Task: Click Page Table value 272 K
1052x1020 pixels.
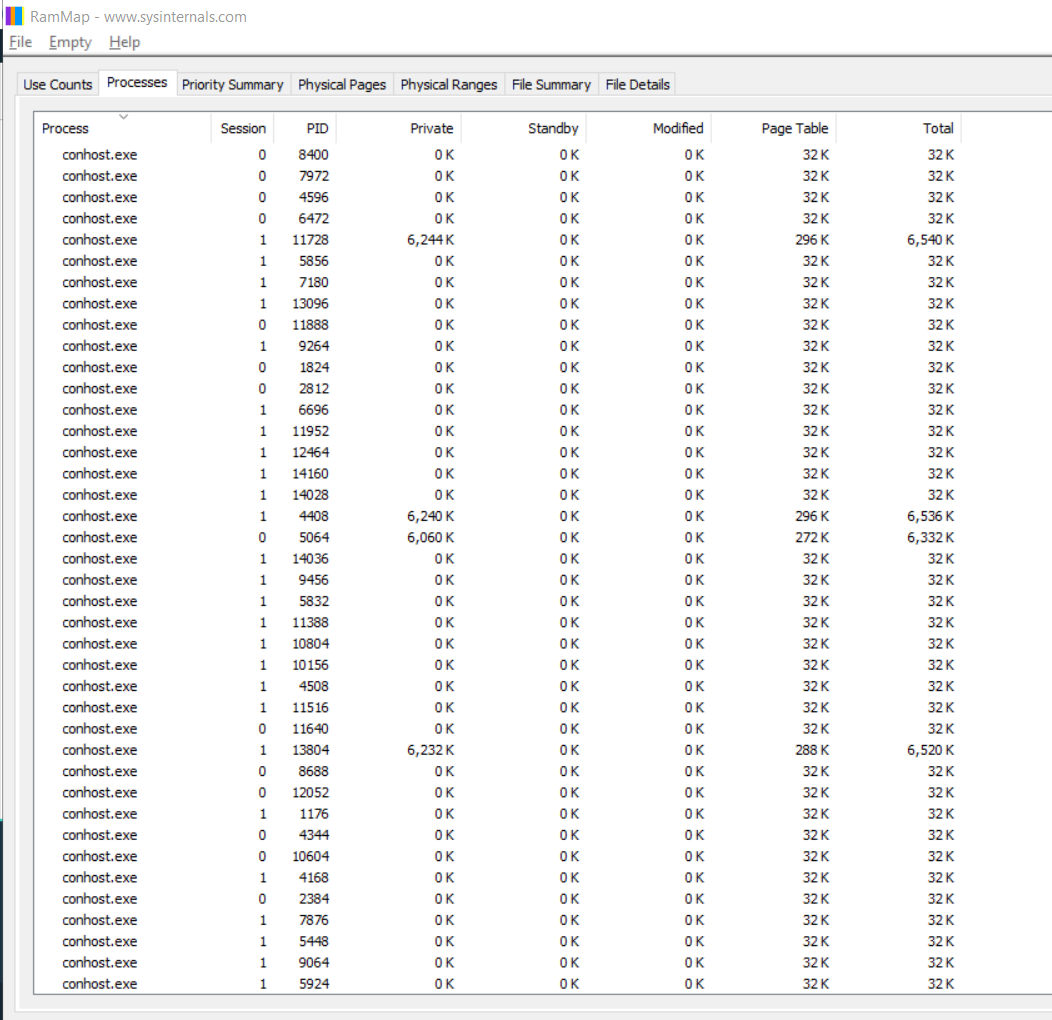Action: click(812, 538)
